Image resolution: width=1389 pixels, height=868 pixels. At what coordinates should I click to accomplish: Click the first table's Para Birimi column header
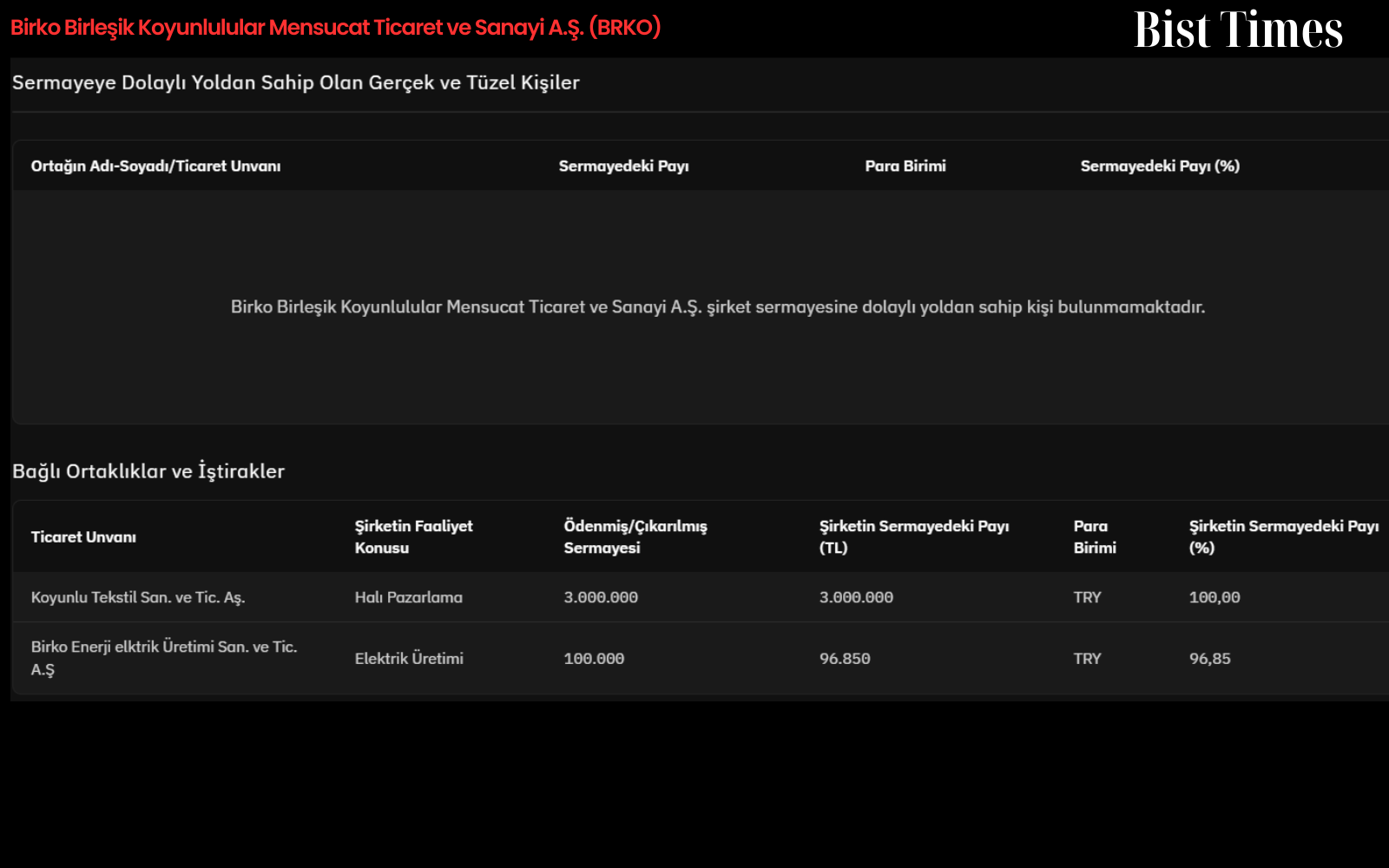[x=905, y=166]
